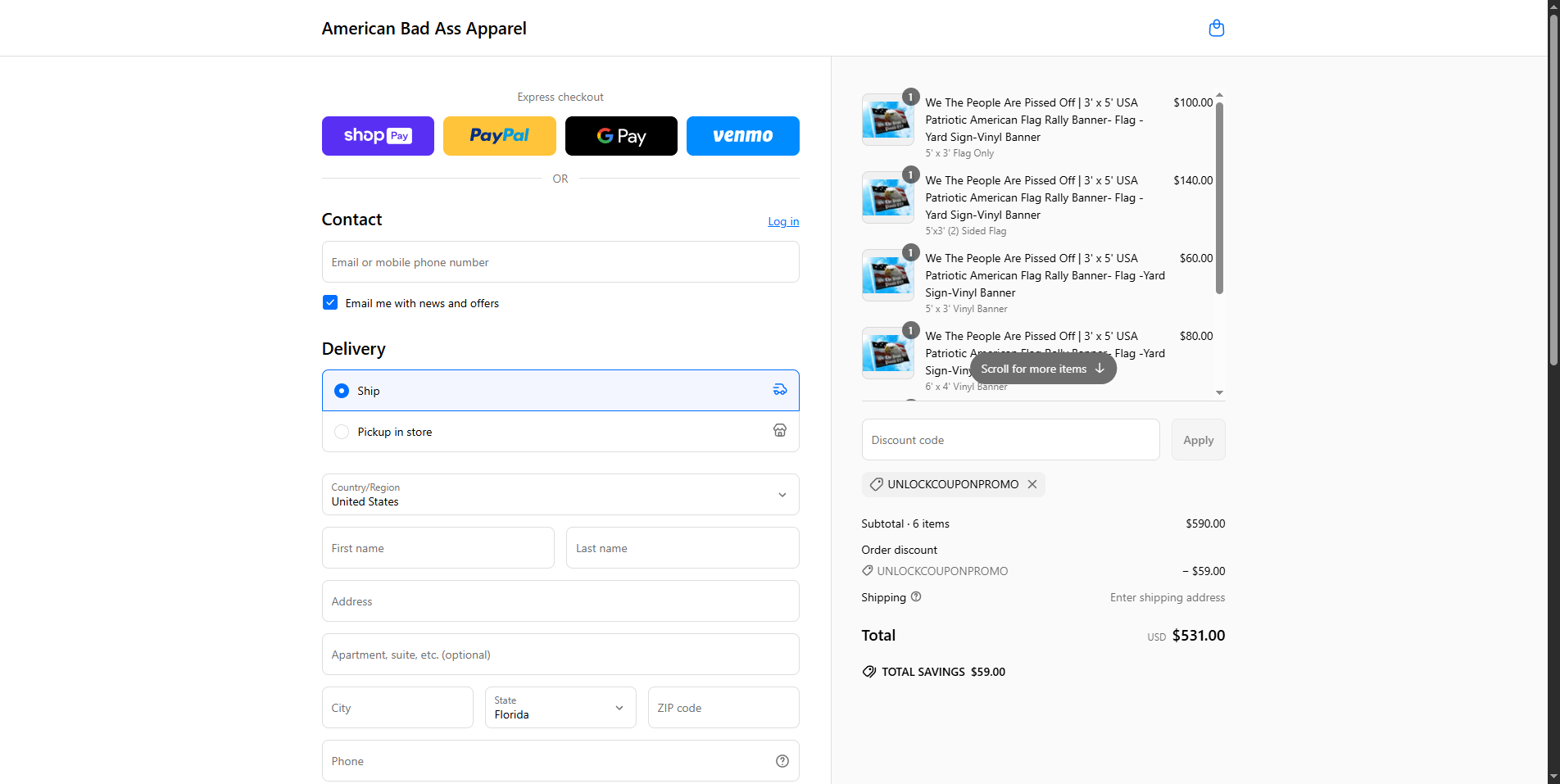This screenshot has width=1560, height=784.
Task: Remove the UNLOCKCOUPONPROMO discount tag
Action: [1032, 484]
